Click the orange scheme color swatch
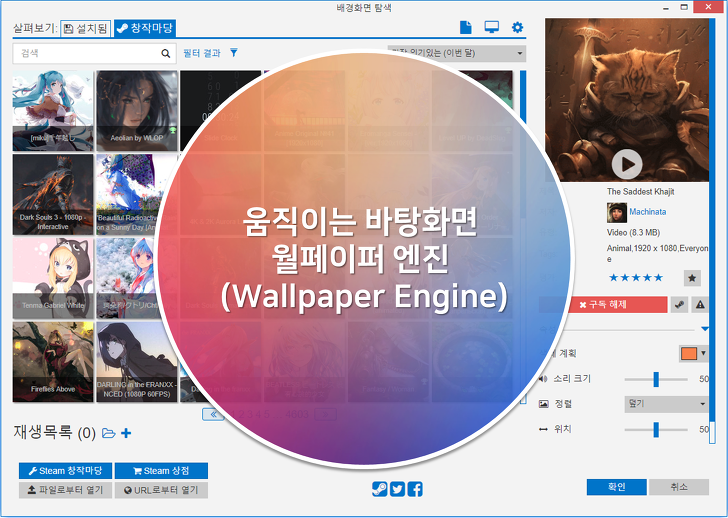 pyautogui.click(x=689, y=354)
